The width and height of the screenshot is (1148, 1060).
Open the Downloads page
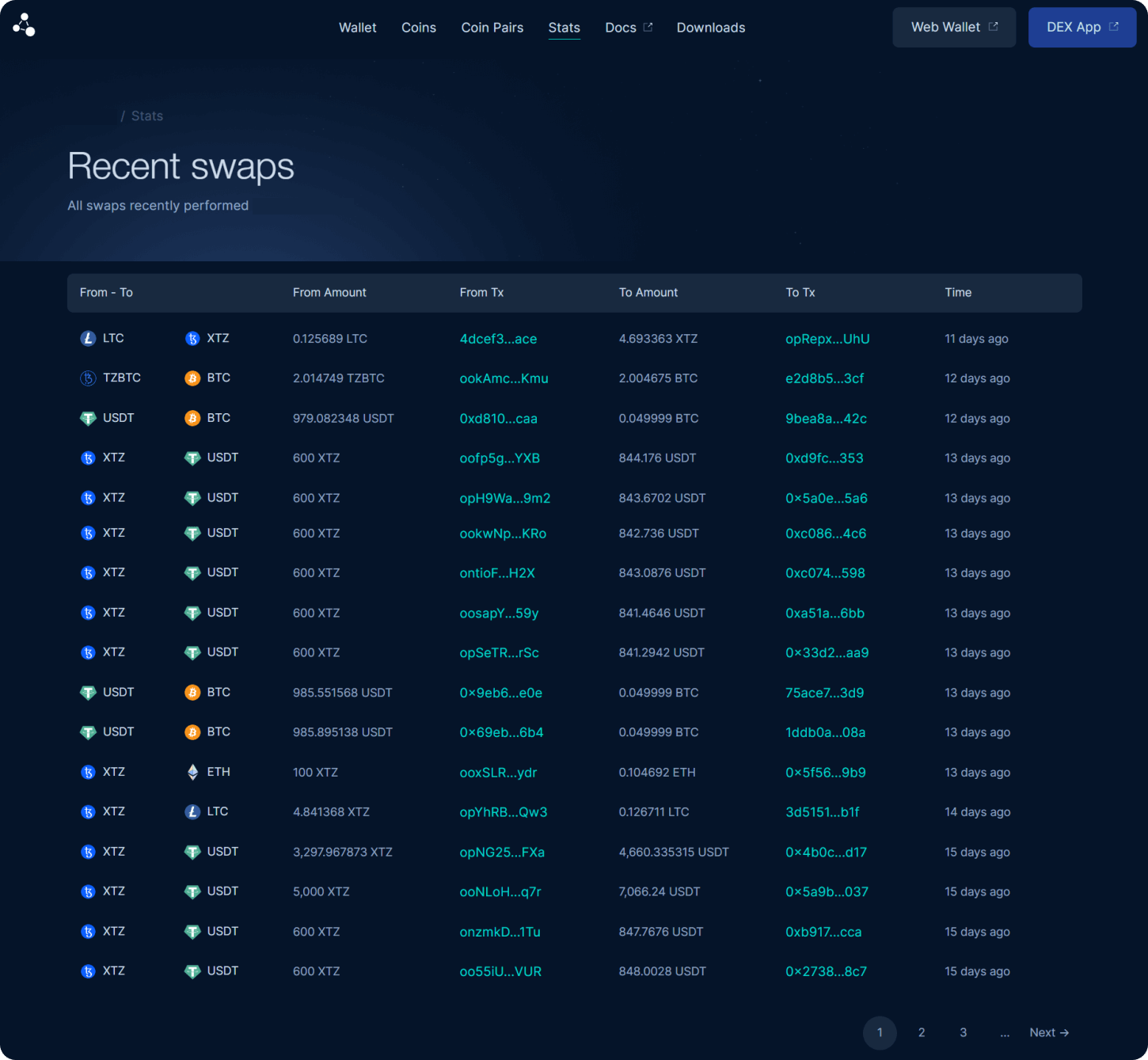pos(711,28)
